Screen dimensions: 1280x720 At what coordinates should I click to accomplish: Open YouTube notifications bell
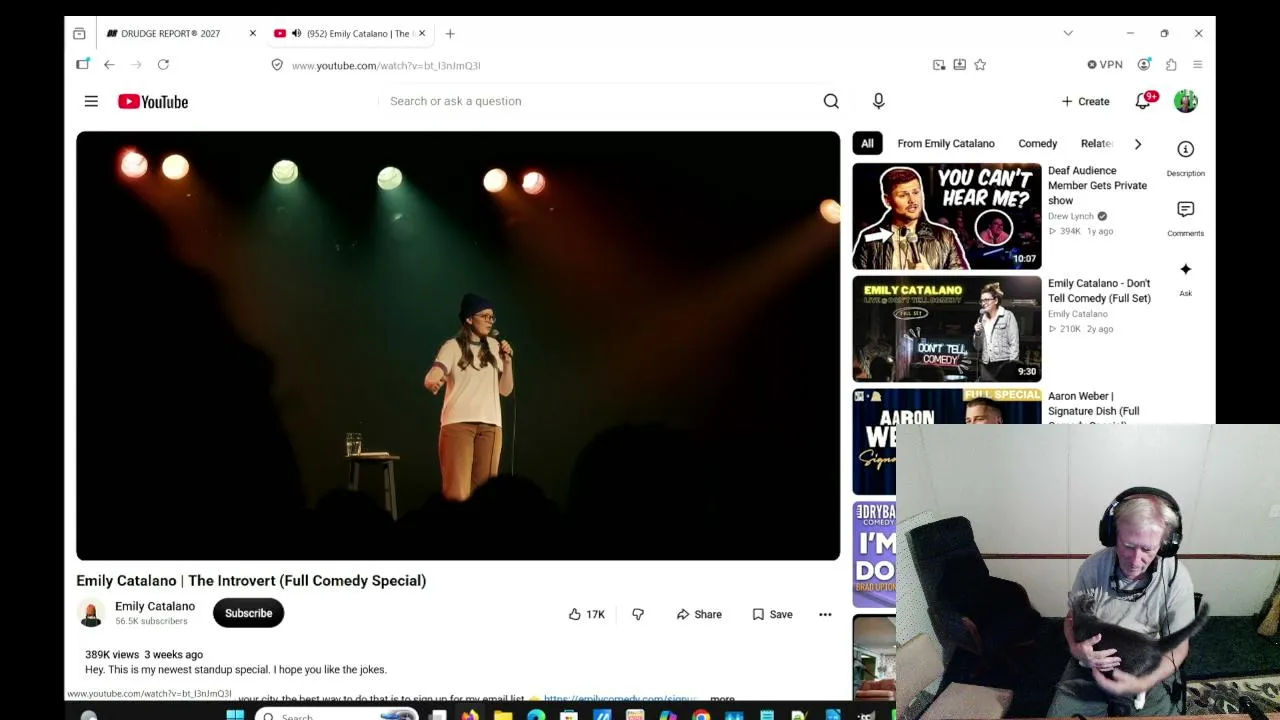pos(1144,101)
